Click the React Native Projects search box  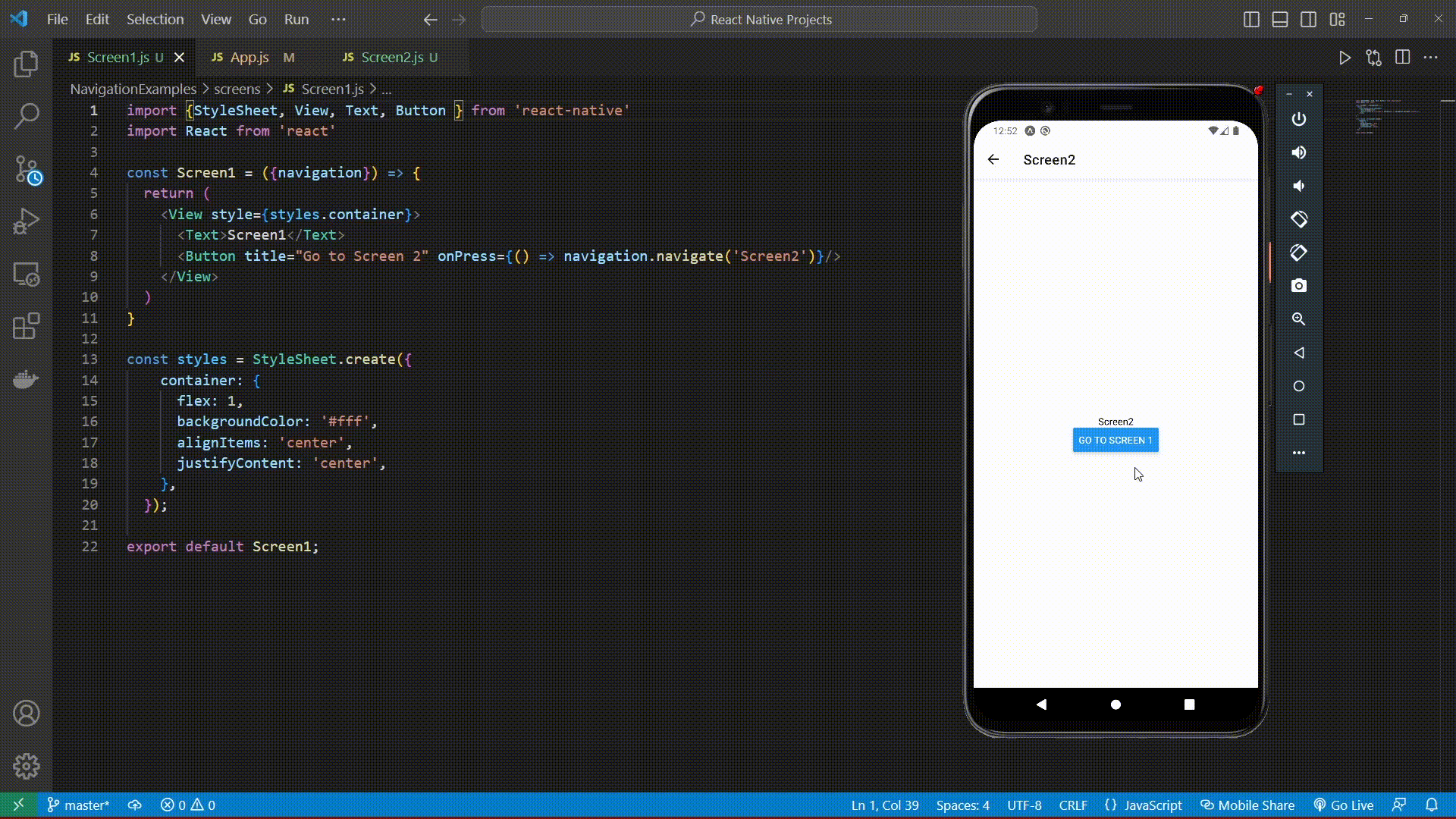759,20
